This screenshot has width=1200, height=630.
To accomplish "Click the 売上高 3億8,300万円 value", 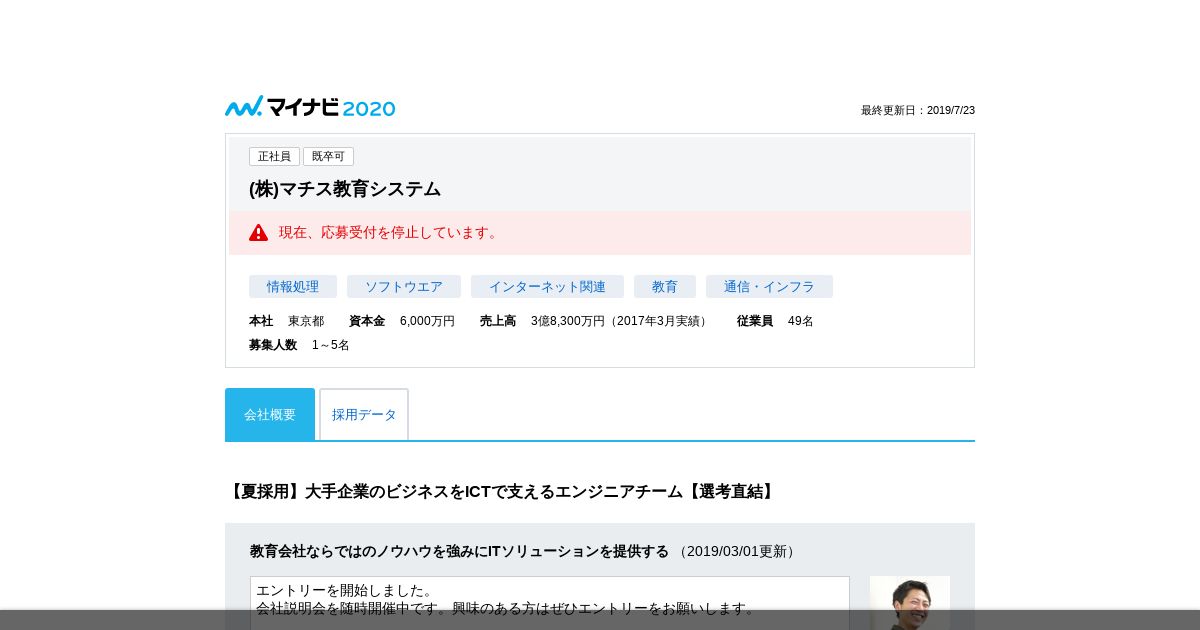I will (595, 321).
